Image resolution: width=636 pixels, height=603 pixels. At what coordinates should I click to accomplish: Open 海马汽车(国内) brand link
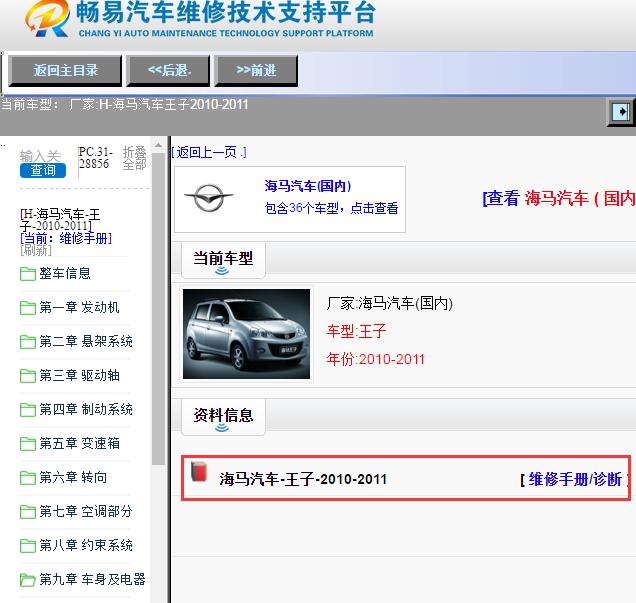point(308,186)
